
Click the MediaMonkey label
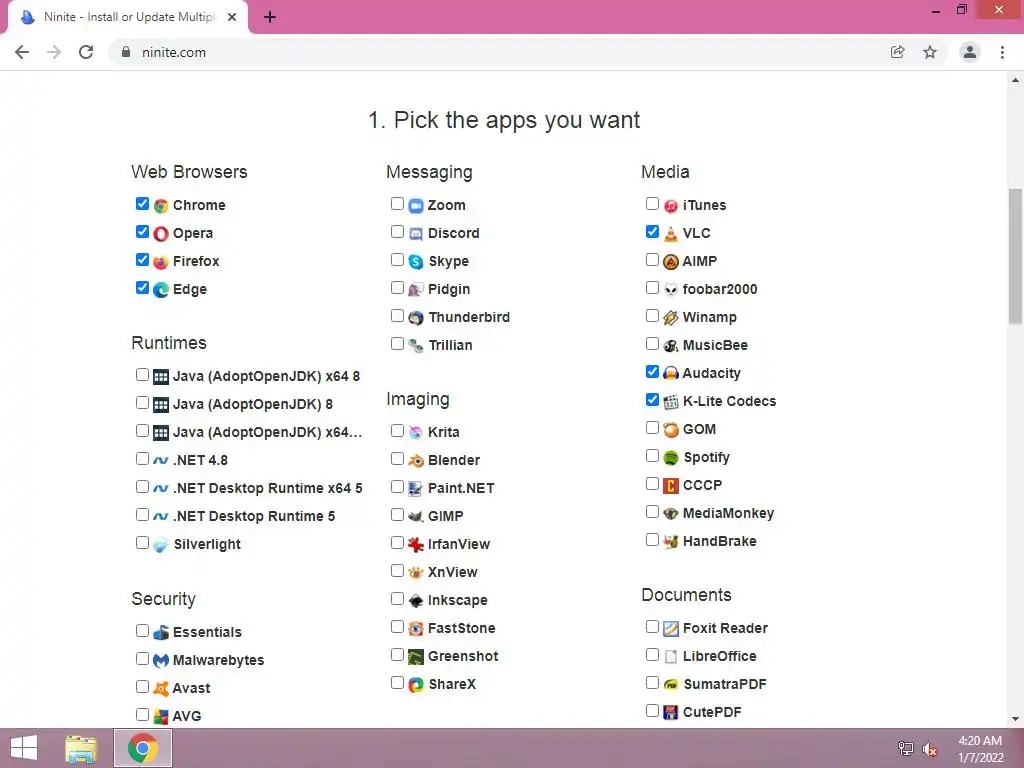(x=728, y=513)
